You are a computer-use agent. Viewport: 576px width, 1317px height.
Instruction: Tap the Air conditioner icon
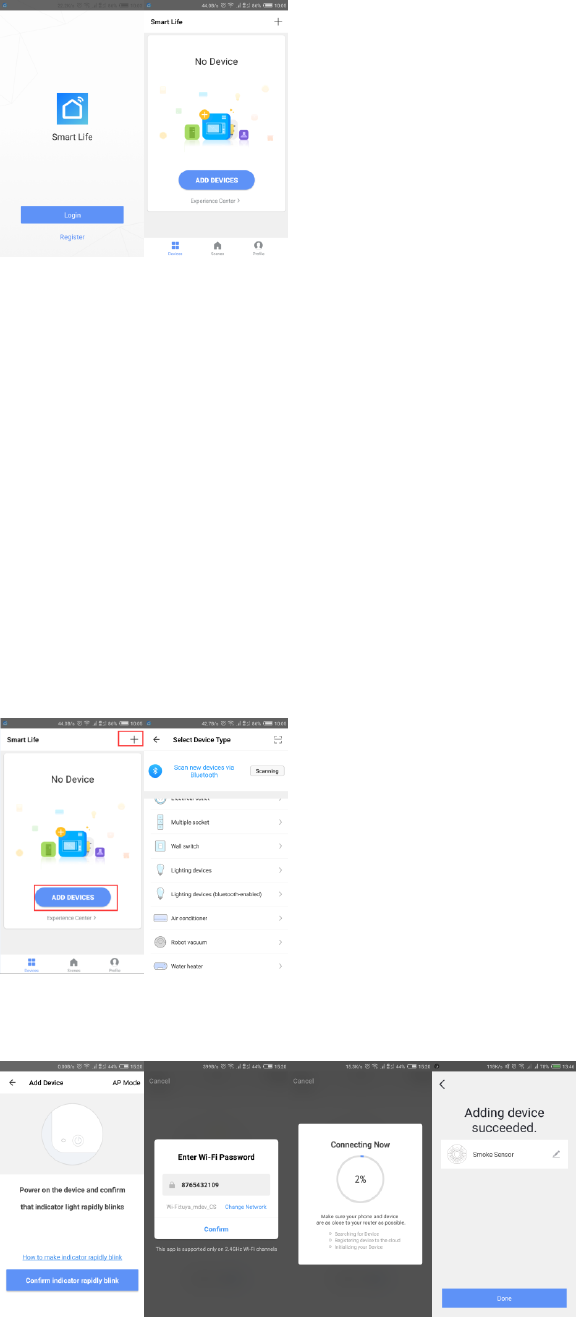click(x=160, y=918)
